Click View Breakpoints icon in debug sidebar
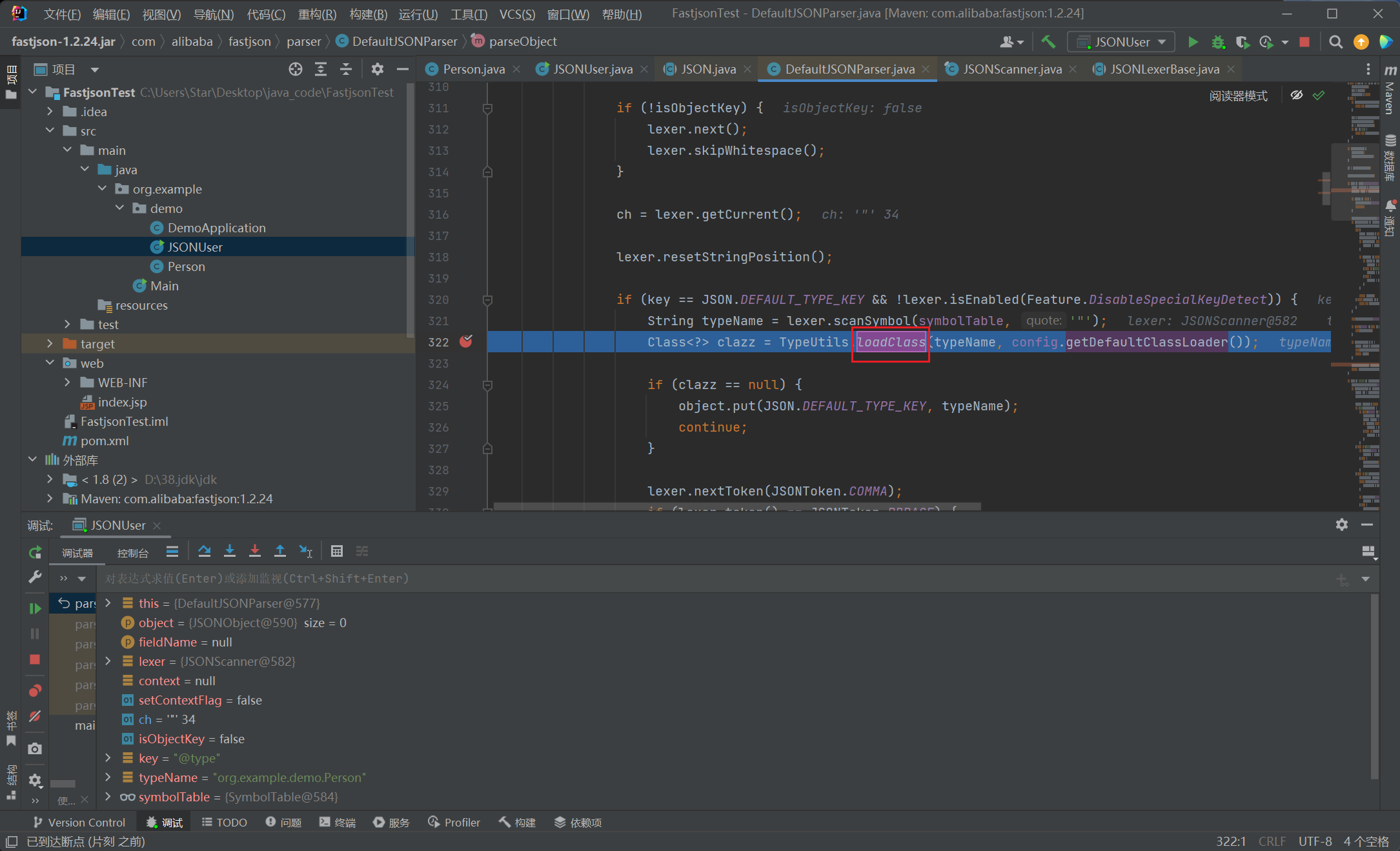1400x851 pixels. coord(35,691)
